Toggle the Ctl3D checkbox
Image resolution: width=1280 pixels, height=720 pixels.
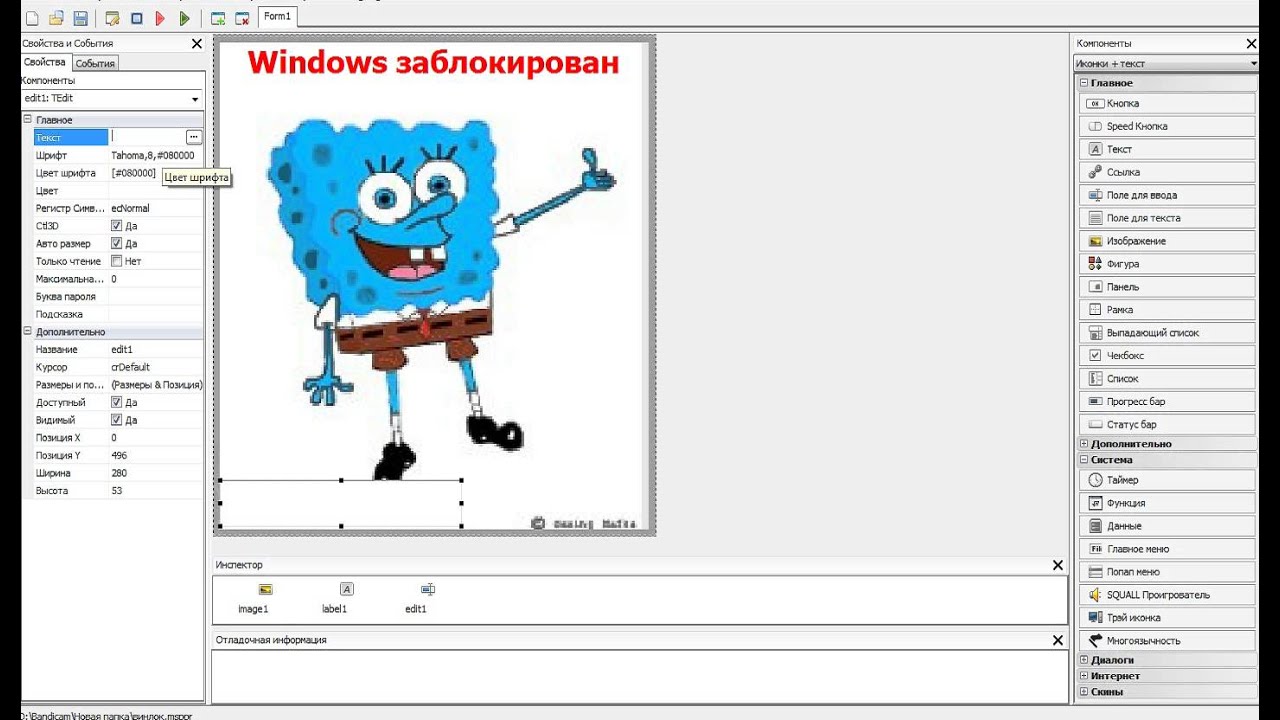tap(116, 226)
